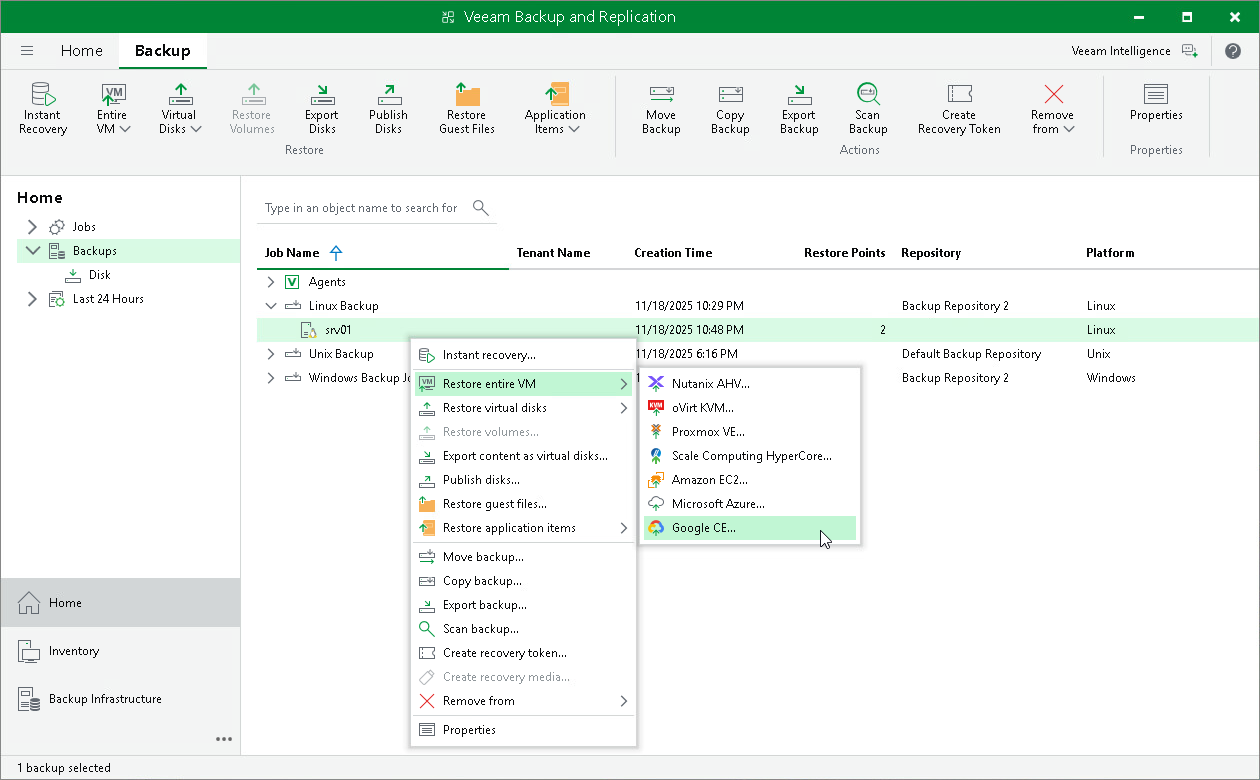Click the search magnifier icon

pyautogui.click(x=481, y=208)
